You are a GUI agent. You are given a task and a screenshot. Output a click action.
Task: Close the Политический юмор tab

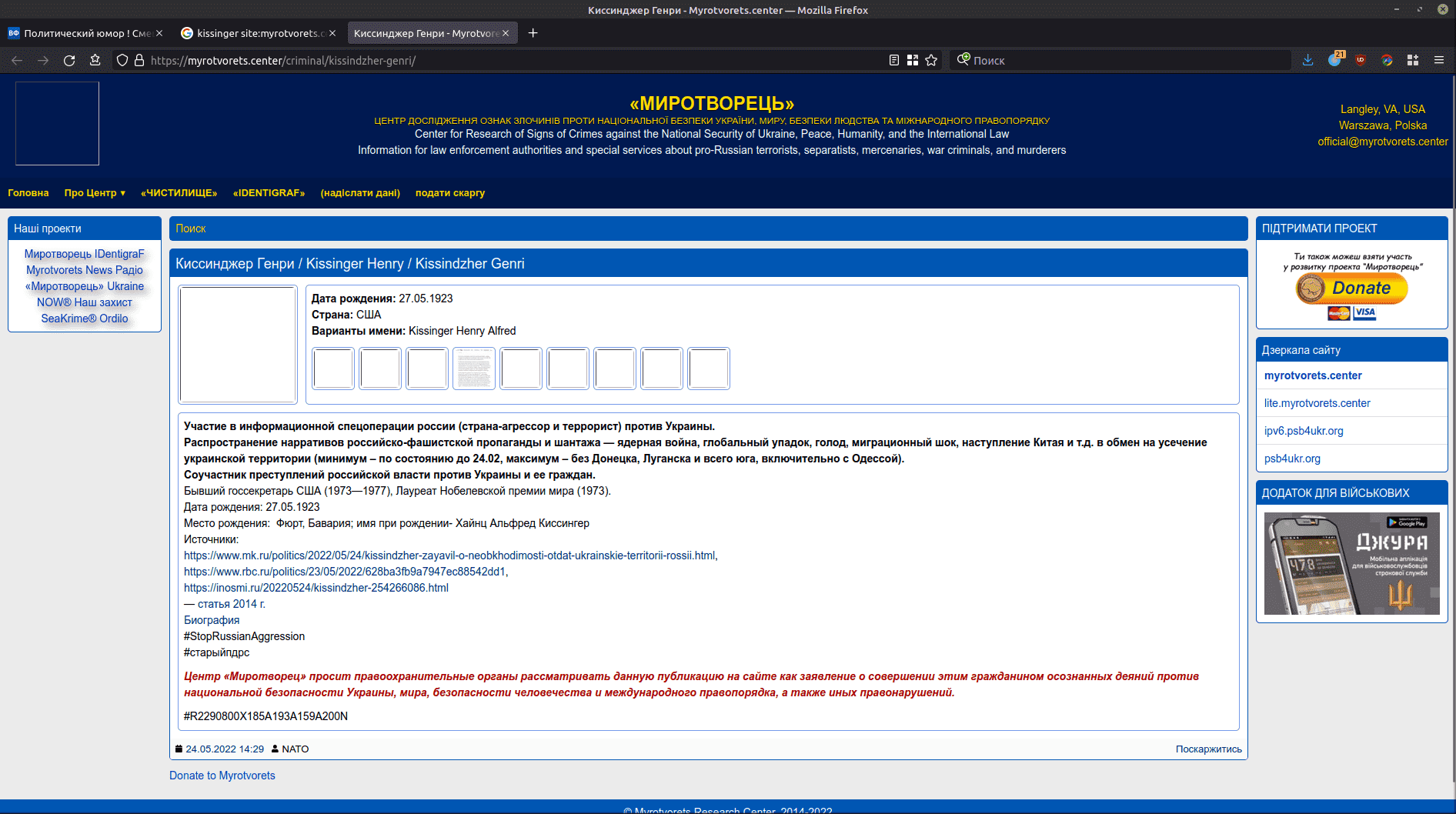coord(159,33)
